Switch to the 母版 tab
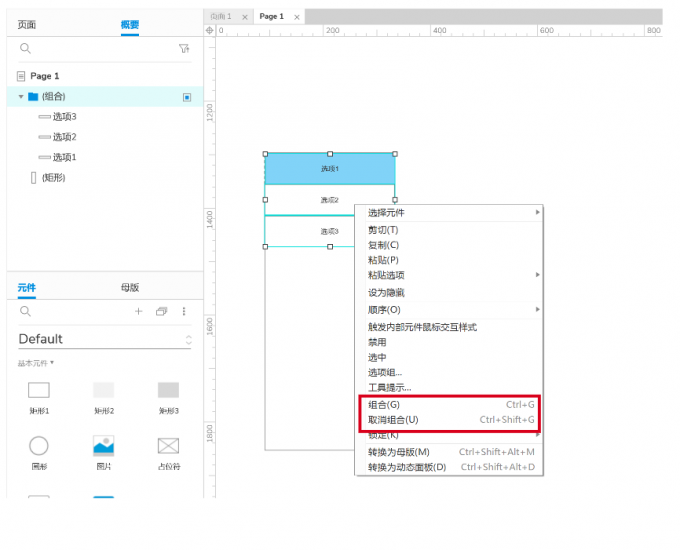Image resolution: width=680 pixels, height=550 pixels. [130, 288]
